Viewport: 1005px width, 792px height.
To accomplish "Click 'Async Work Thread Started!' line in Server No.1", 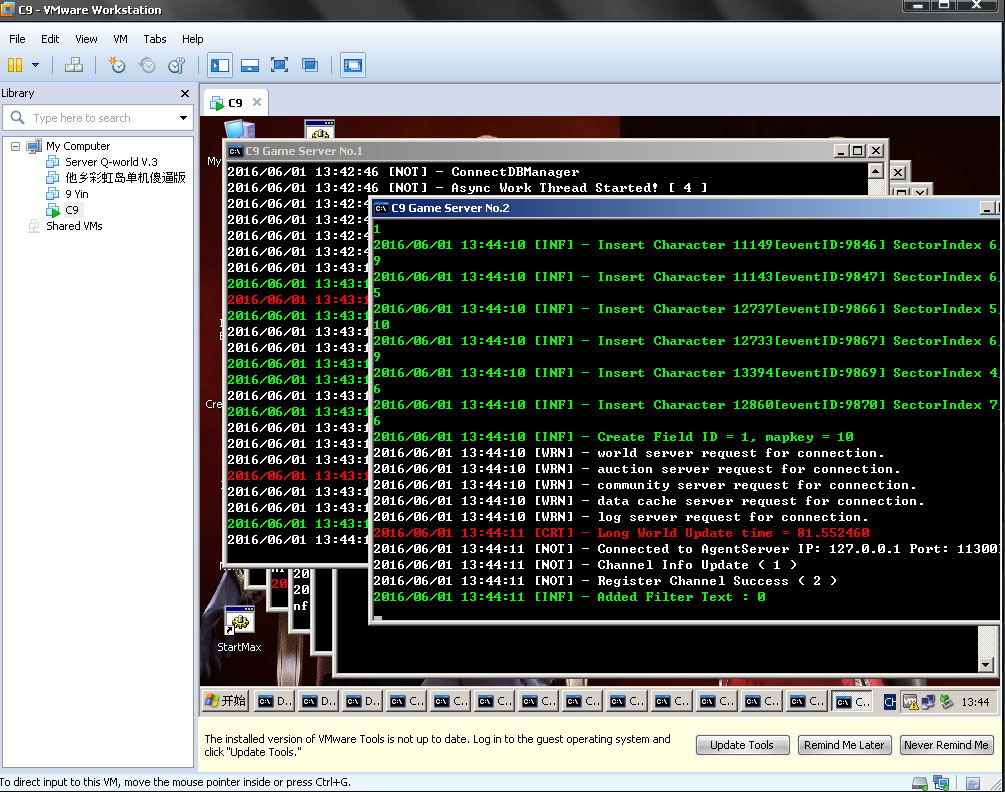I will 467,188.
